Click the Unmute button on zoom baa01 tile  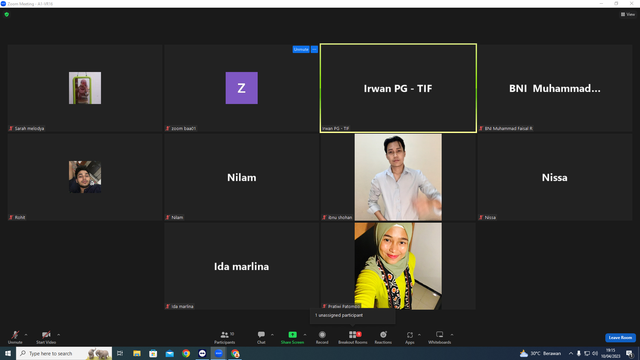click(301, 49)
